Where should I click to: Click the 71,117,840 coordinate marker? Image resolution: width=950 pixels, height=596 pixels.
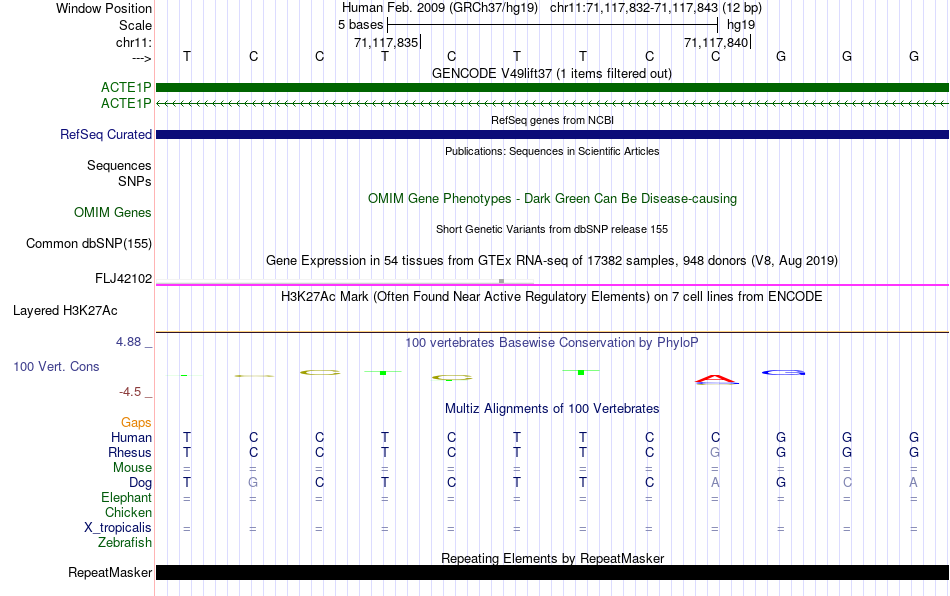[x=716, y=42]
